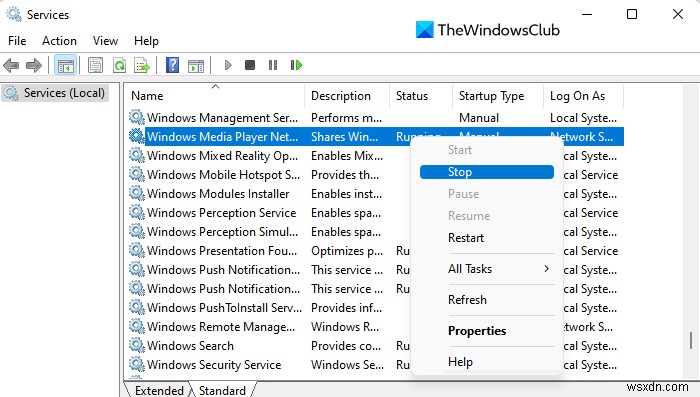Image resolution: width=700 pixels, height=397 pixels.
Task: Click the Export List toolbar icon
Action: coord(142,66)
